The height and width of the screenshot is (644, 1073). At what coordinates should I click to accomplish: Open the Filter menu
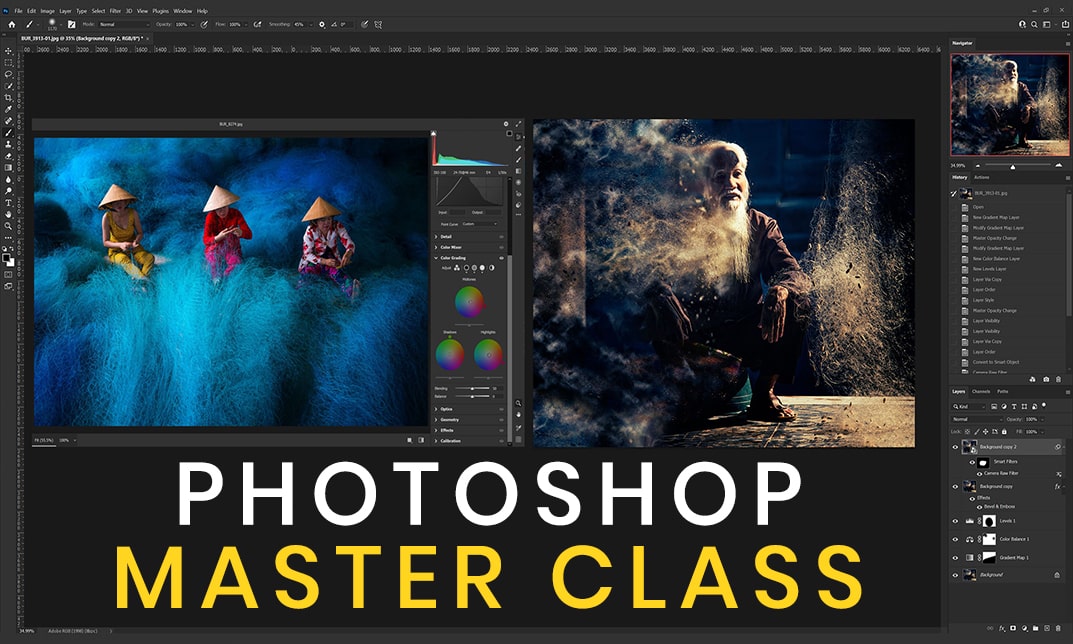(115, 11)
